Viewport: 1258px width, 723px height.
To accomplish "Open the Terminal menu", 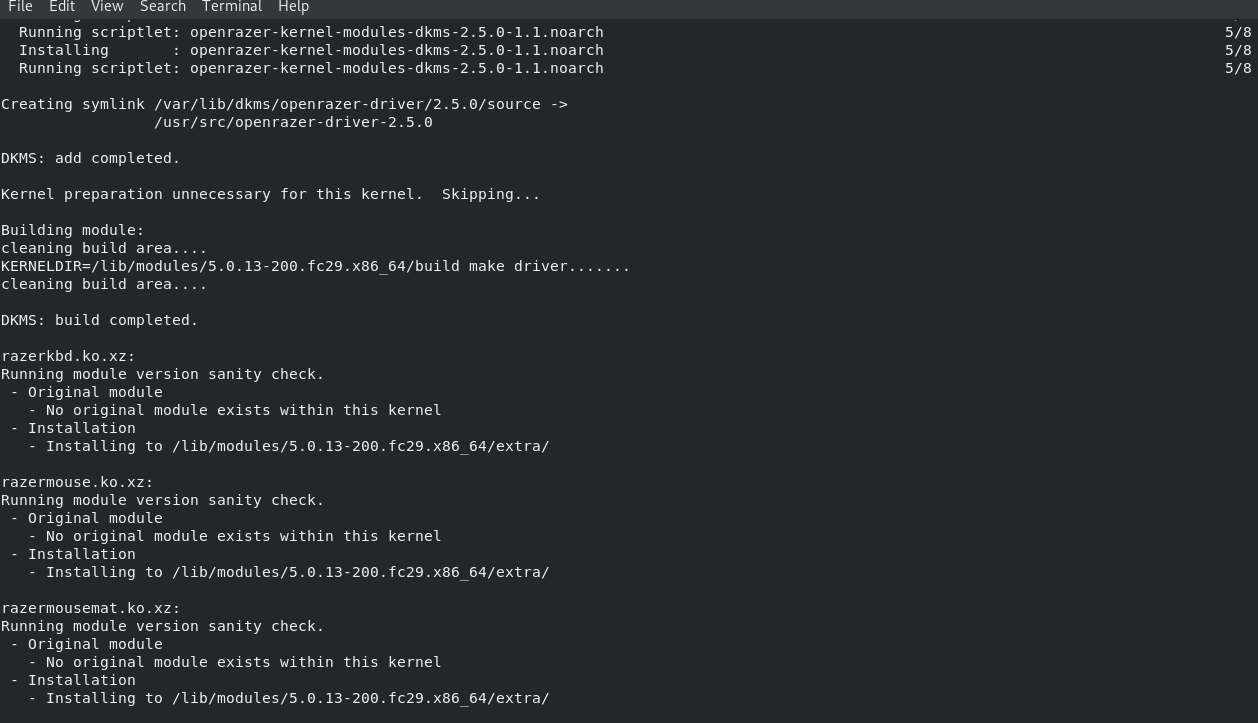I will coord(231,7).
